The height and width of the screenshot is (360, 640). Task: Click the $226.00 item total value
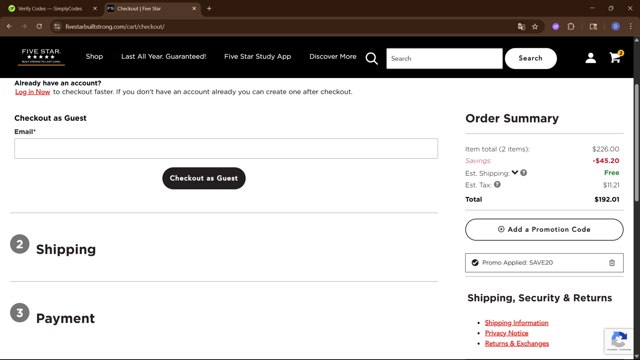606,149
